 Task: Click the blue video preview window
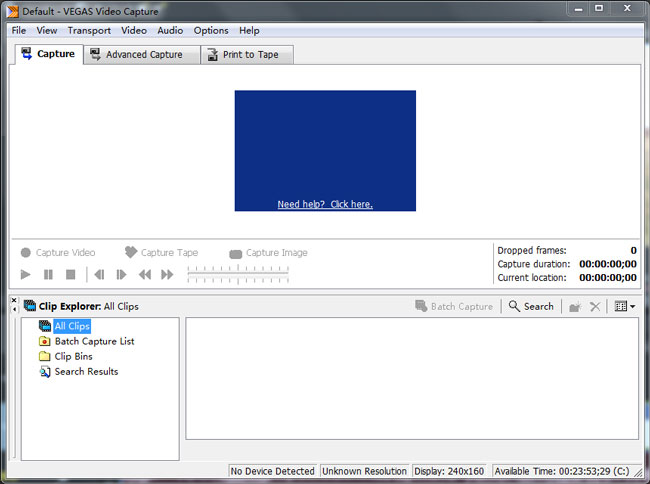325,151
